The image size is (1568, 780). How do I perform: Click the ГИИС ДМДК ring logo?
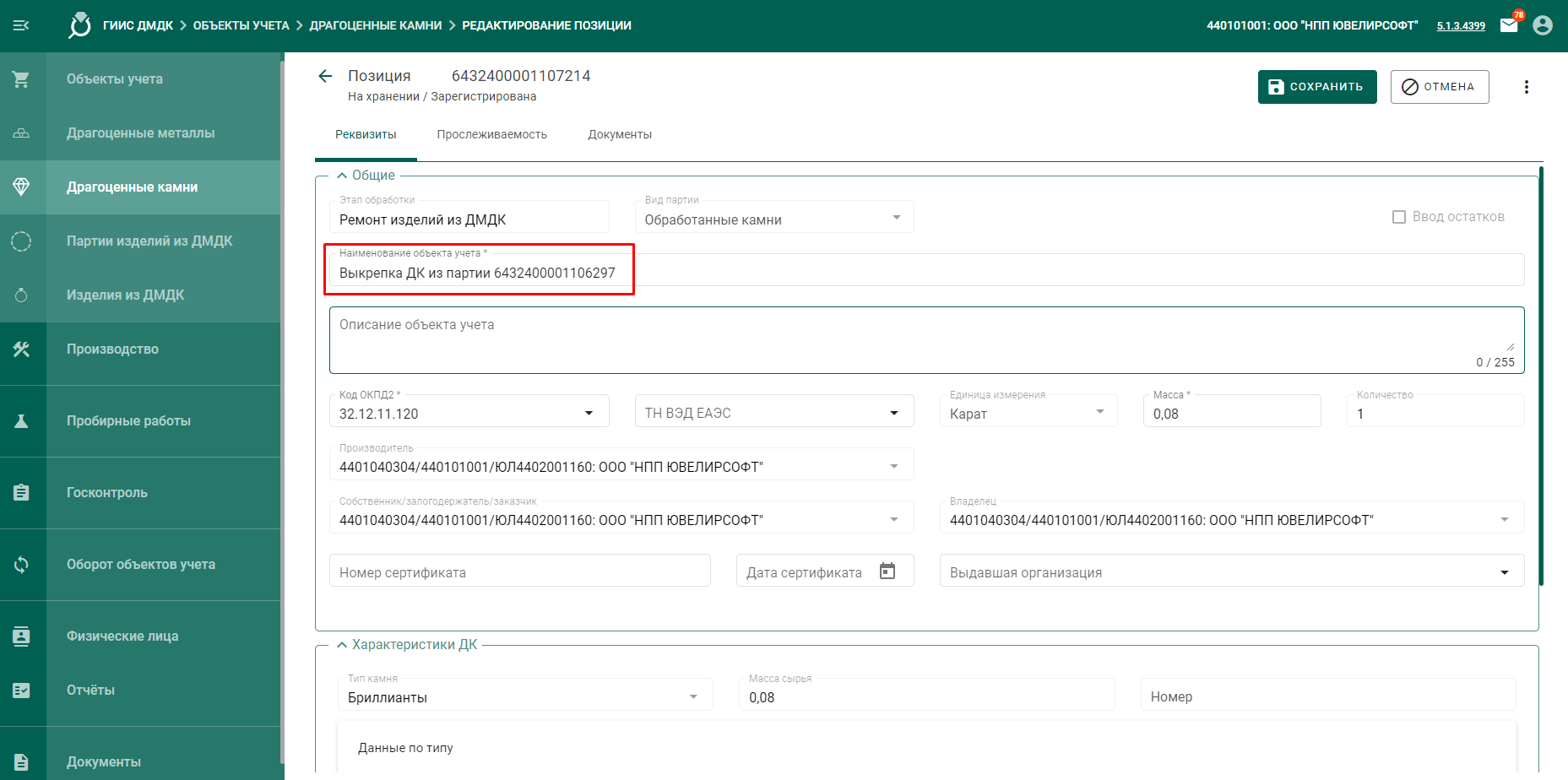click(x=79, y=25)
